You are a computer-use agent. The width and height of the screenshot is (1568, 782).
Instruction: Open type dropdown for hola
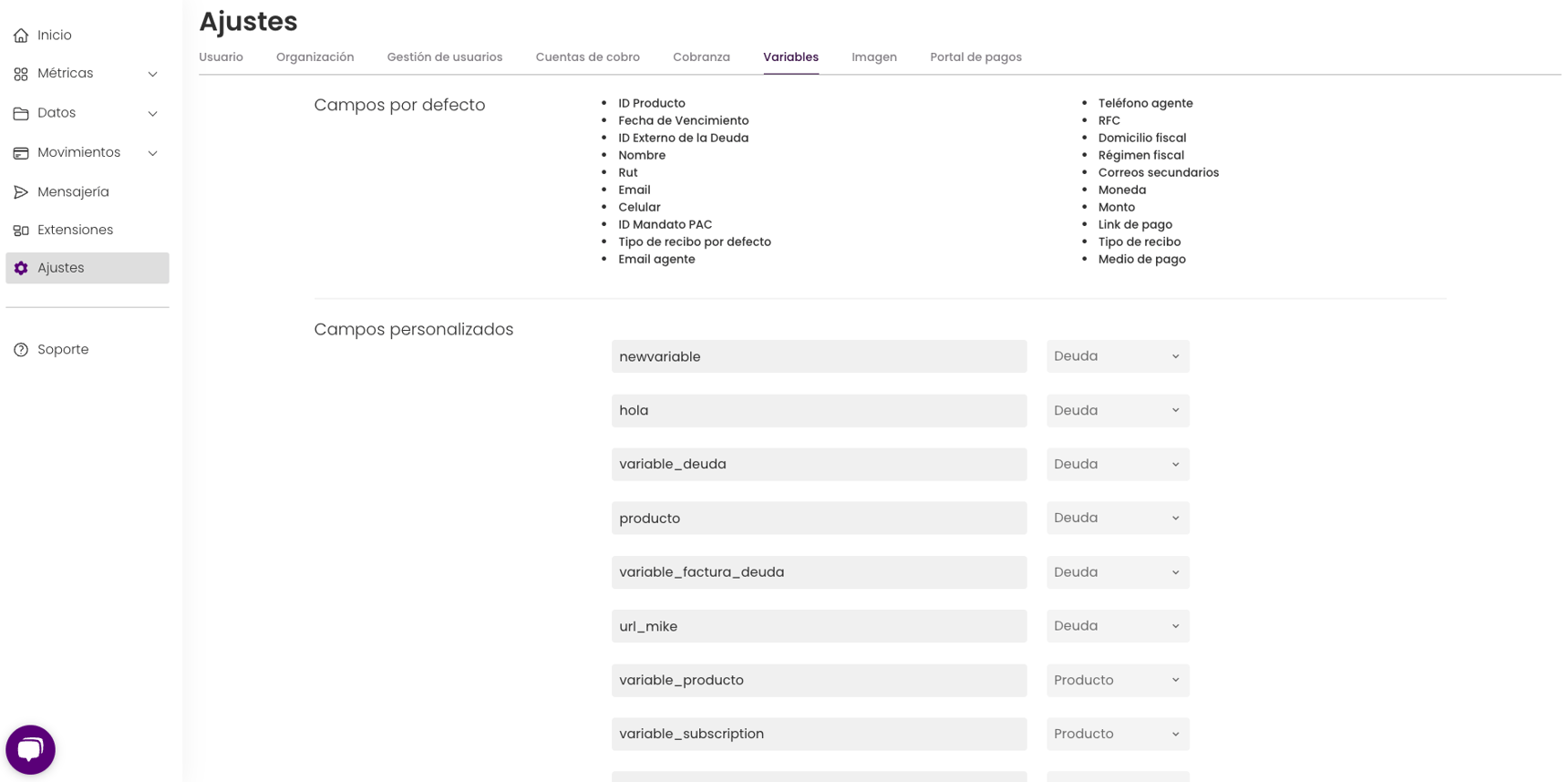(1118, 410)
